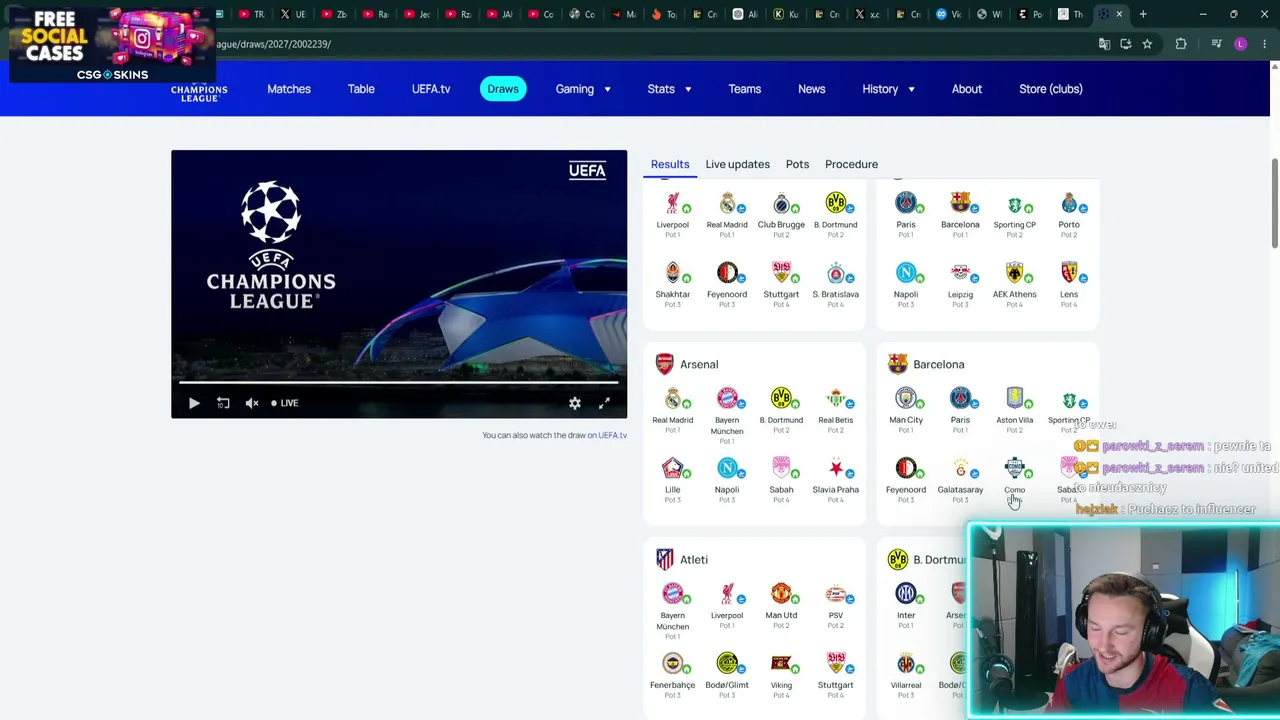Select the S. Bratislava crest
This screenshot has width=1280, height=720.
[x=836, y=273]
